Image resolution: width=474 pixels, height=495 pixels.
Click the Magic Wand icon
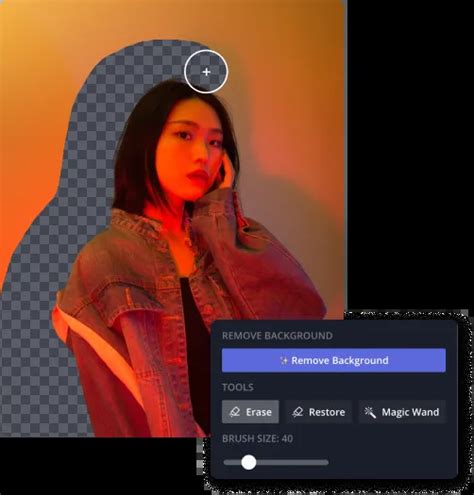(x=370, y=412)
